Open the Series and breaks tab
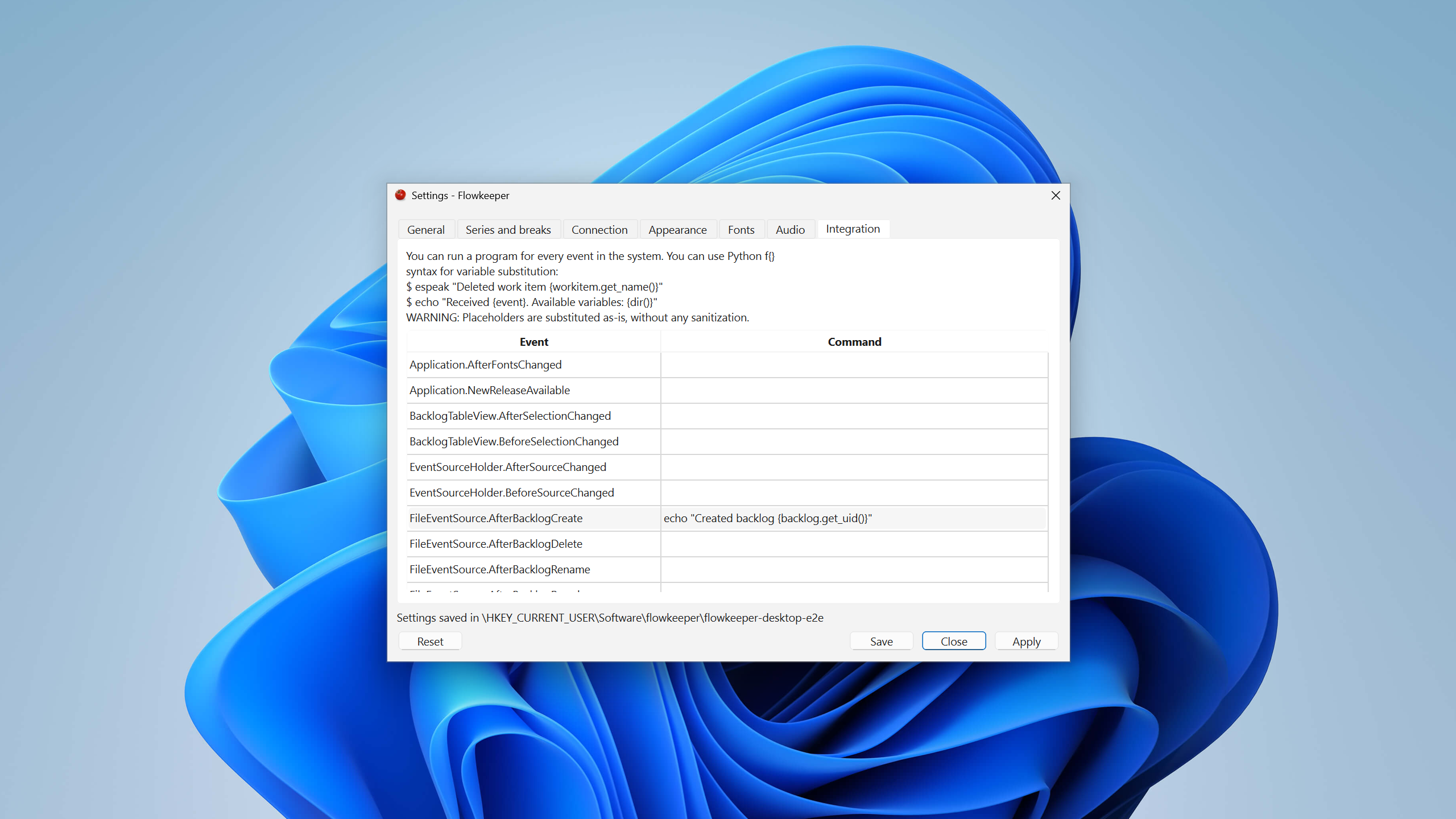The image size is (1456, 819). (x=508, y=229)
